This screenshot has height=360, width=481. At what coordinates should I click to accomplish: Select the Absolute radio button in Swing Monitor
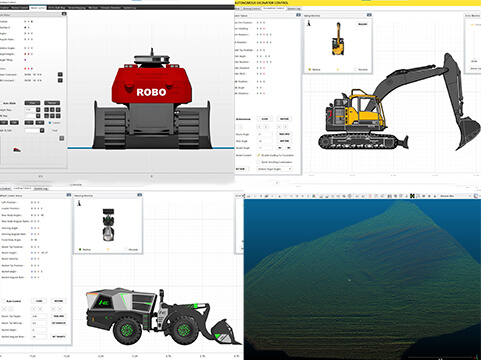pos(355,69)
